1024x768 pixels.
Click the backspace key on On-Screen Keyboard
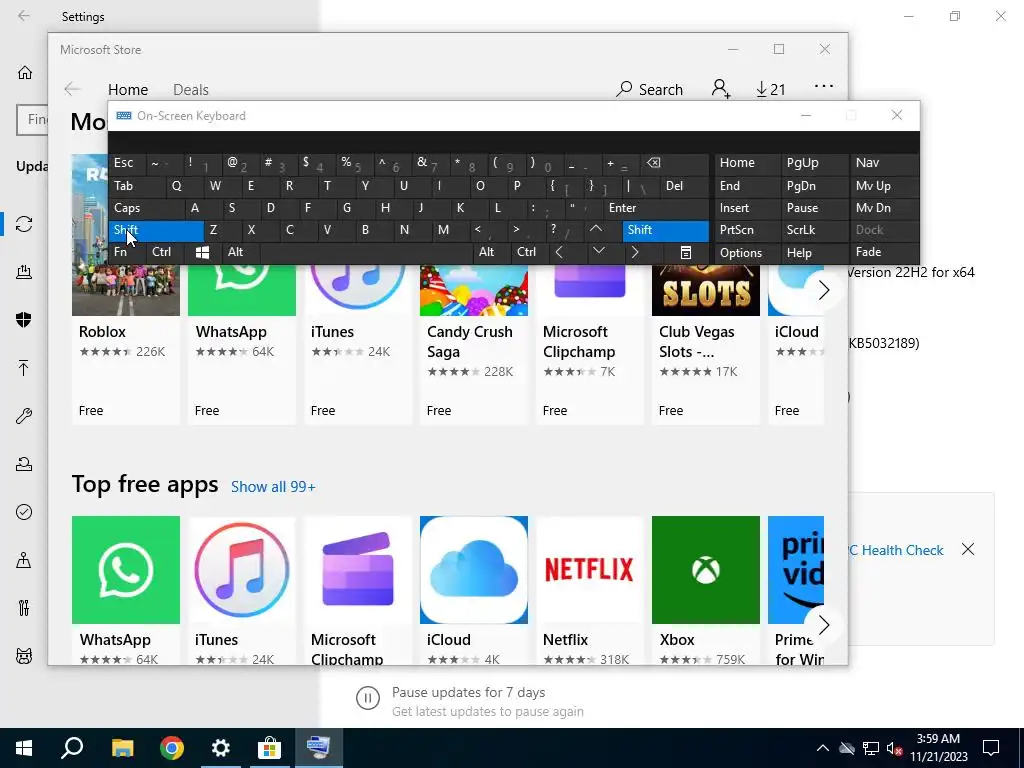(x=653, y=163)
